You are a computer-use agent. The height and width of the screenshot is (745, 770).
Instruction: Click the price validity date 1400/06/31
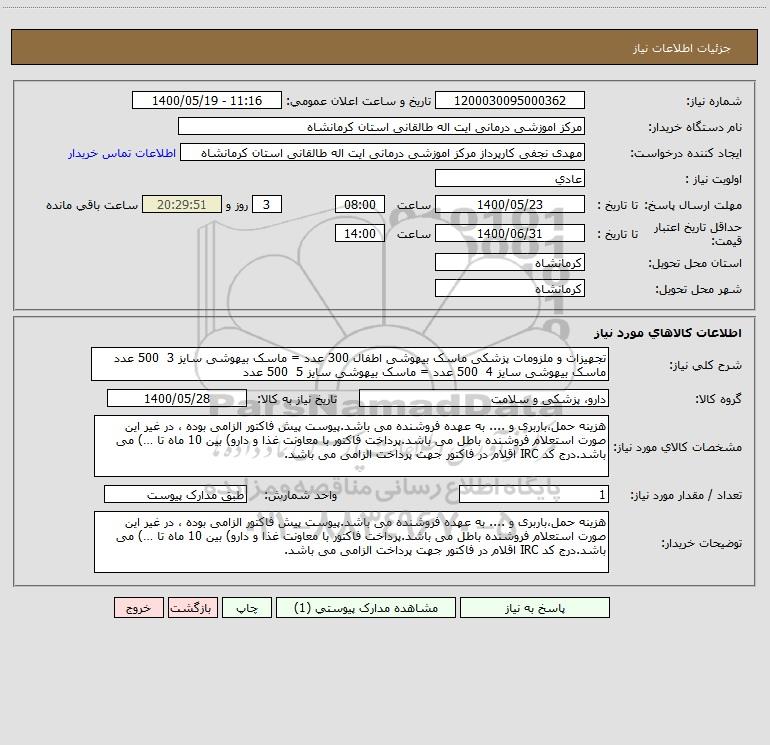point(510,233)
